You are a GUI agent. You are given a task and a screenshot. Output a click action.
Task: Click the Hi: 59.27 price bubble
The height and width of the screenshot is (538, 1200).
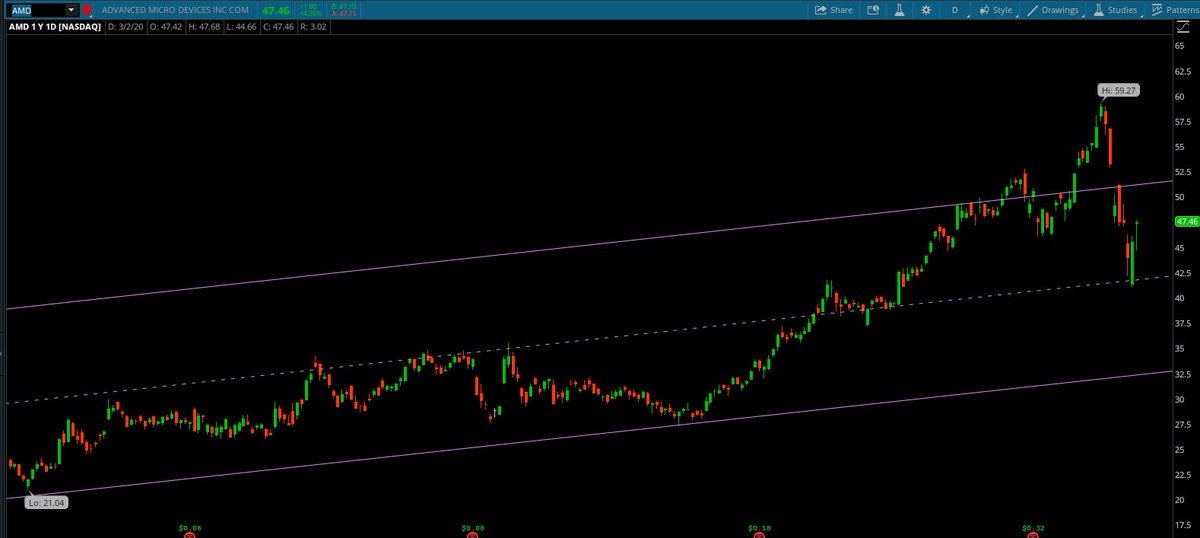1119,91
